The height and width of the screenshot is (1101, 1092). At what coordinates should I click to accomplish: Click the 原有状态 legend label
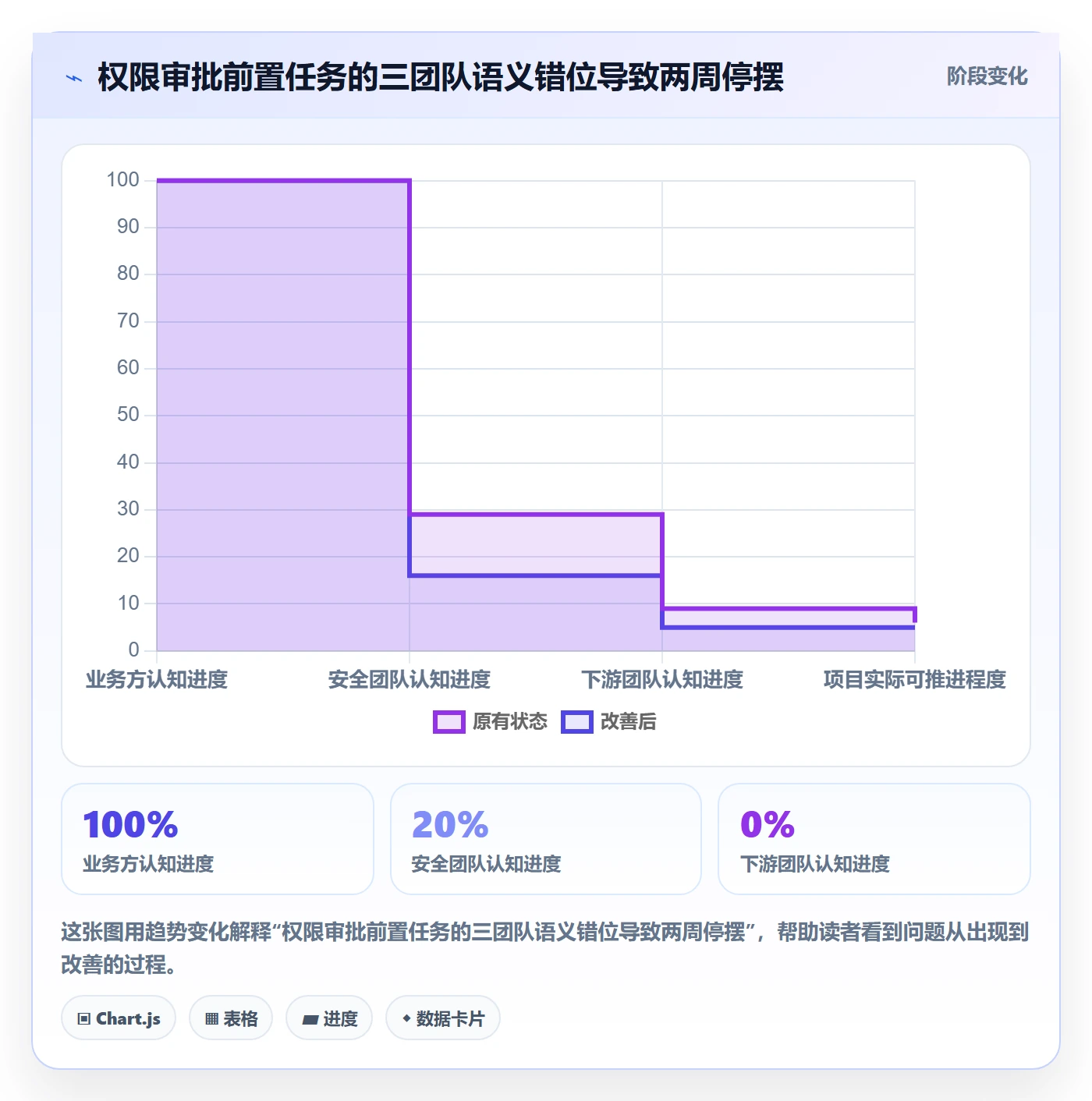(510, 722)
